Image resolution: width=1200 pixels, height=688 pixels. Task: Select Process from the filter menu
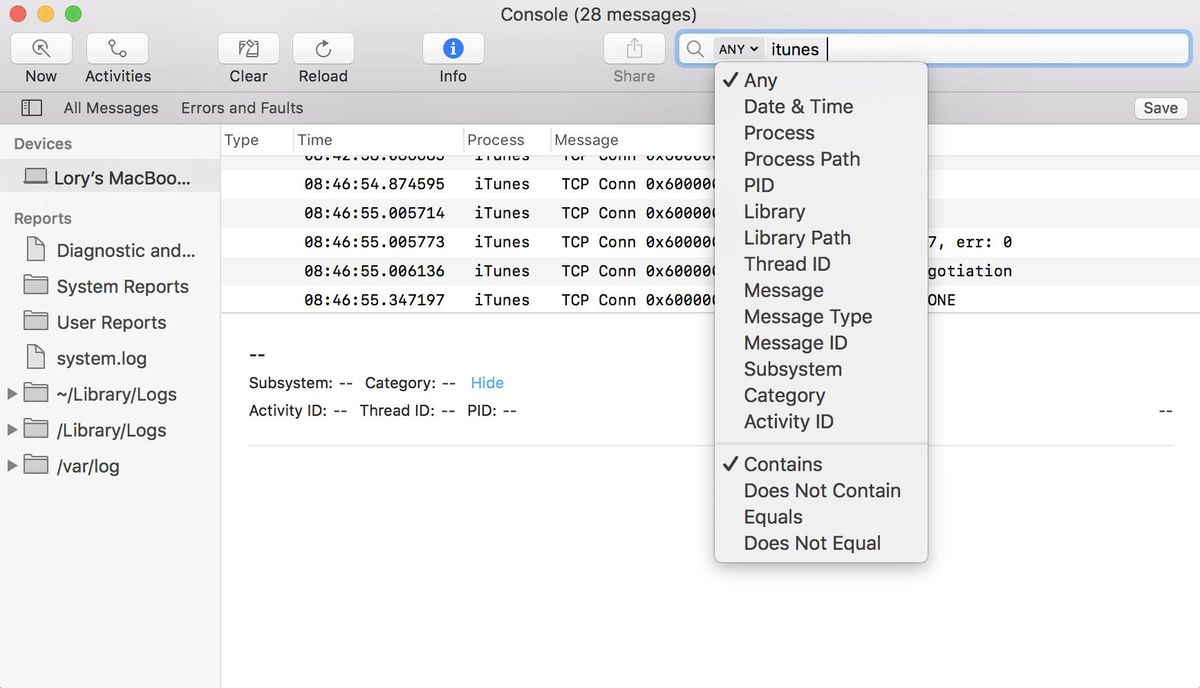pyautogui.click(x=779, y=132)
